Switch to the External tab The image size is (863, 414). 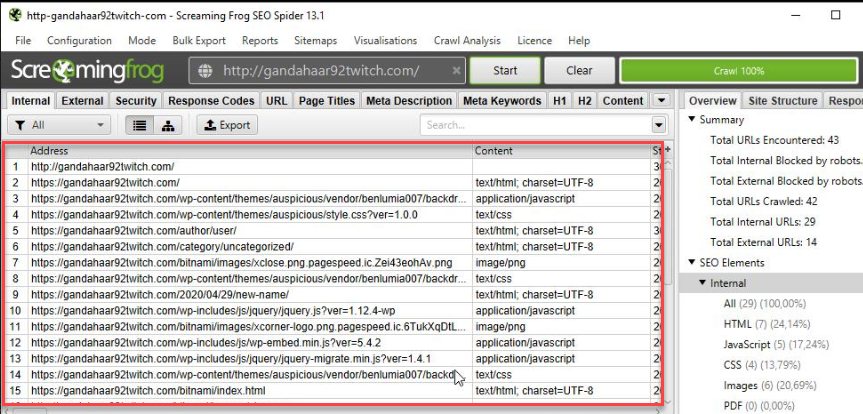(82, 101)
